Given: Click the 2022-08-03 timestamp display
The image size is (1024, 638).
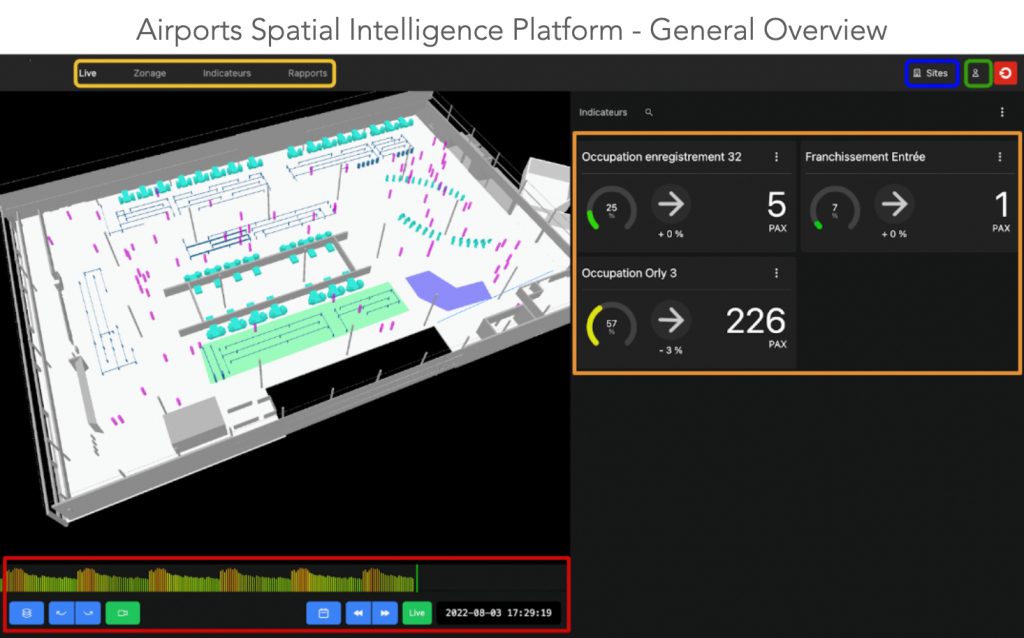Looking at the screenshot, I should (x=497, y=613).
